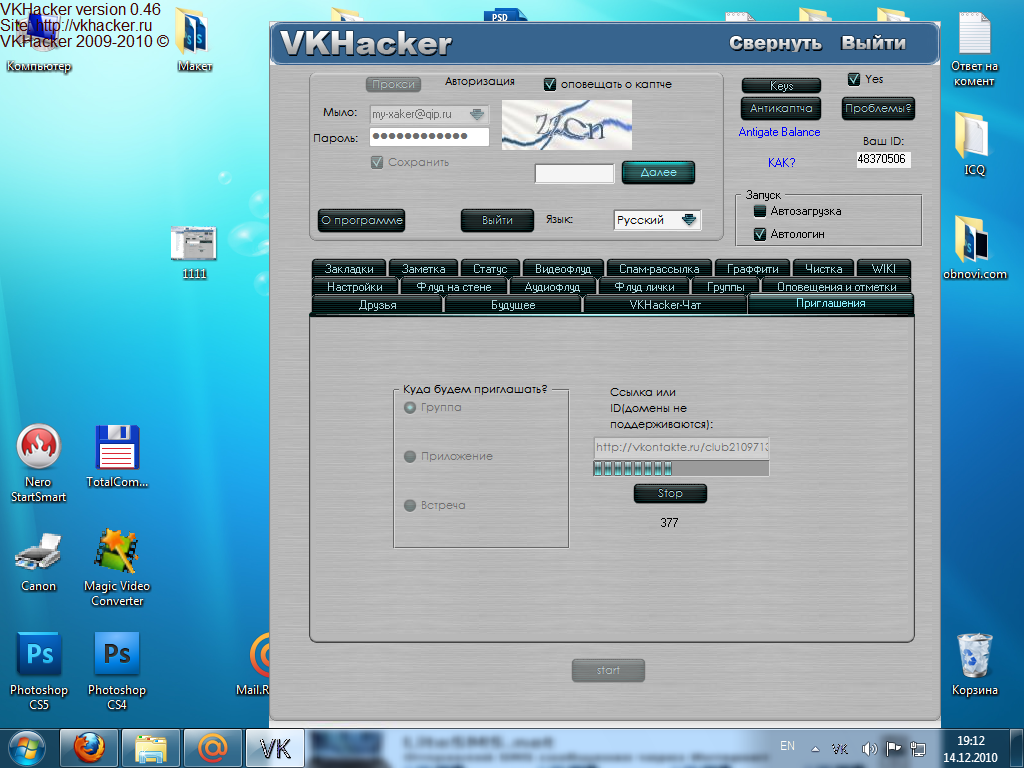Open the Язык Русский language dropdown
The image size is (1024, 768).
[657, 220]
